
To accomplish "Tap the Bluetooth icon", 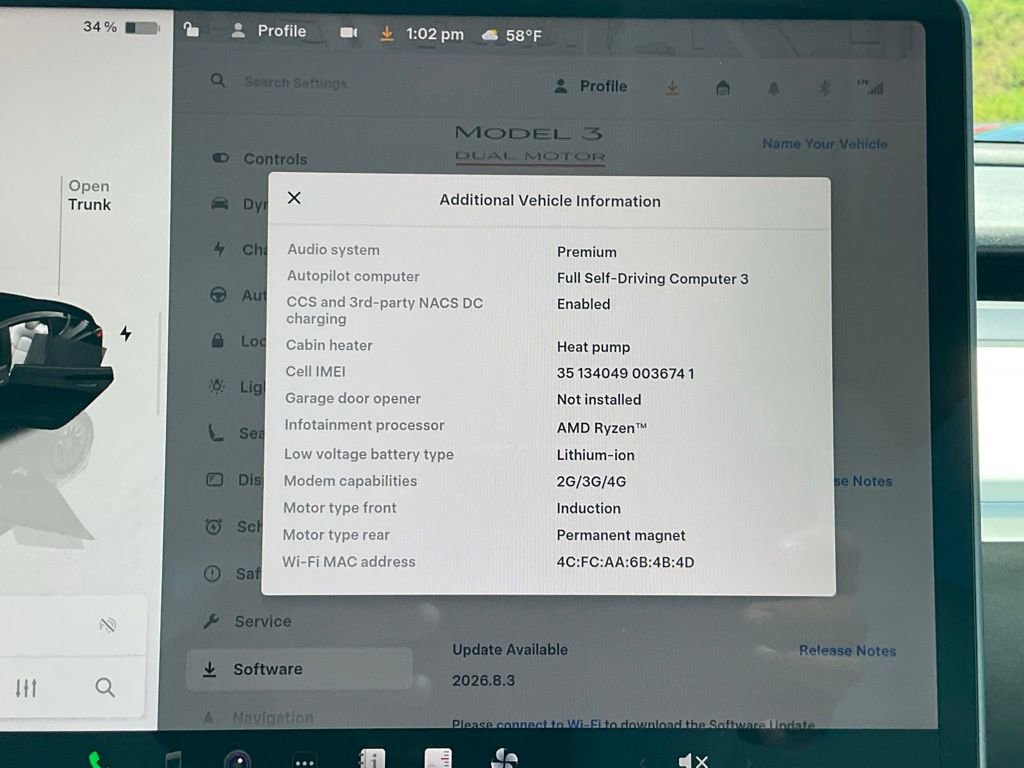I will pyautogui.click(x=824, y=88).
